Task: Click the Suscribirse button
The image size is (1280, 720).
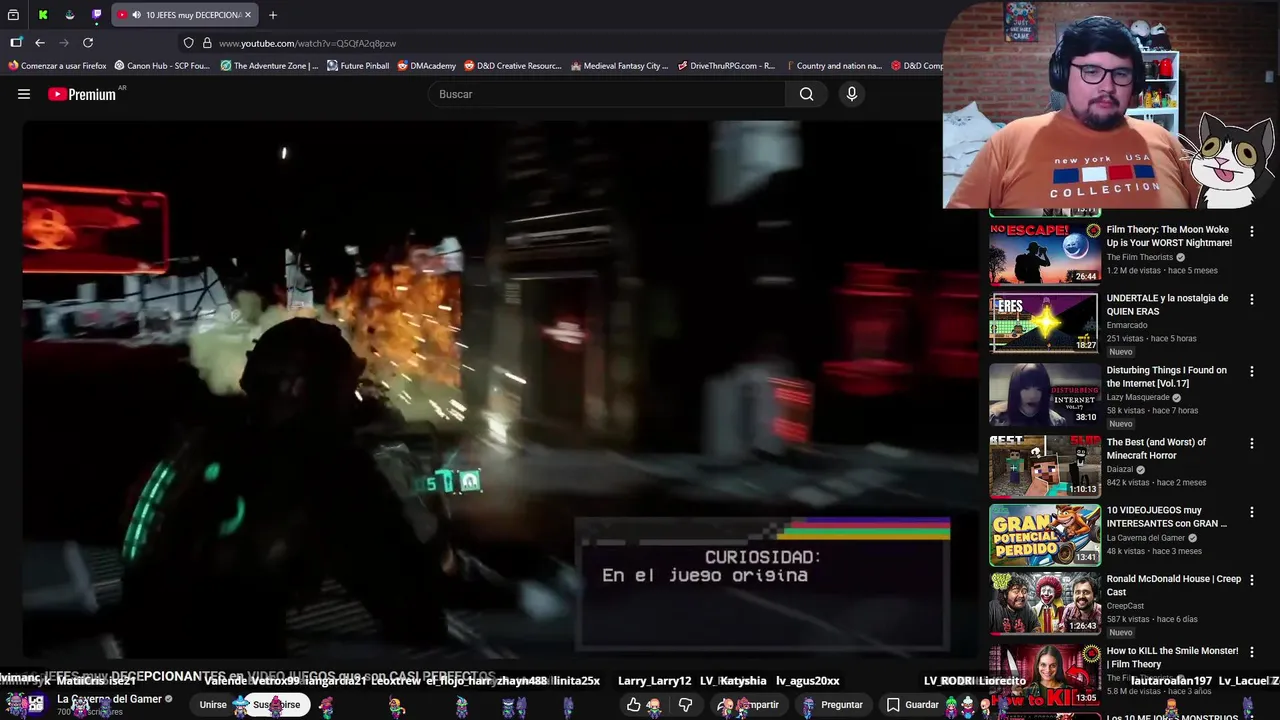Action: [x=276, y=705]
